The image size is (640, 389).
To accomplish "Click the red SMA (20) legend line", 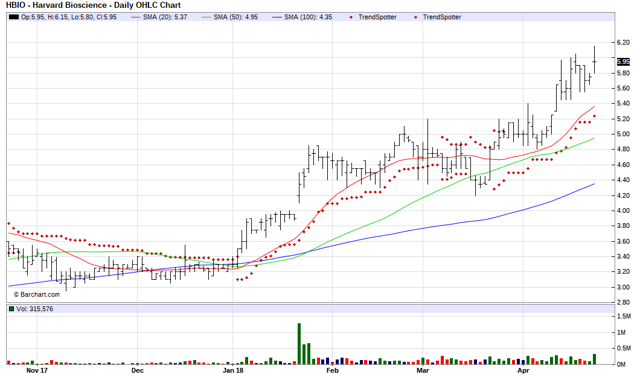I will (136, 17).
